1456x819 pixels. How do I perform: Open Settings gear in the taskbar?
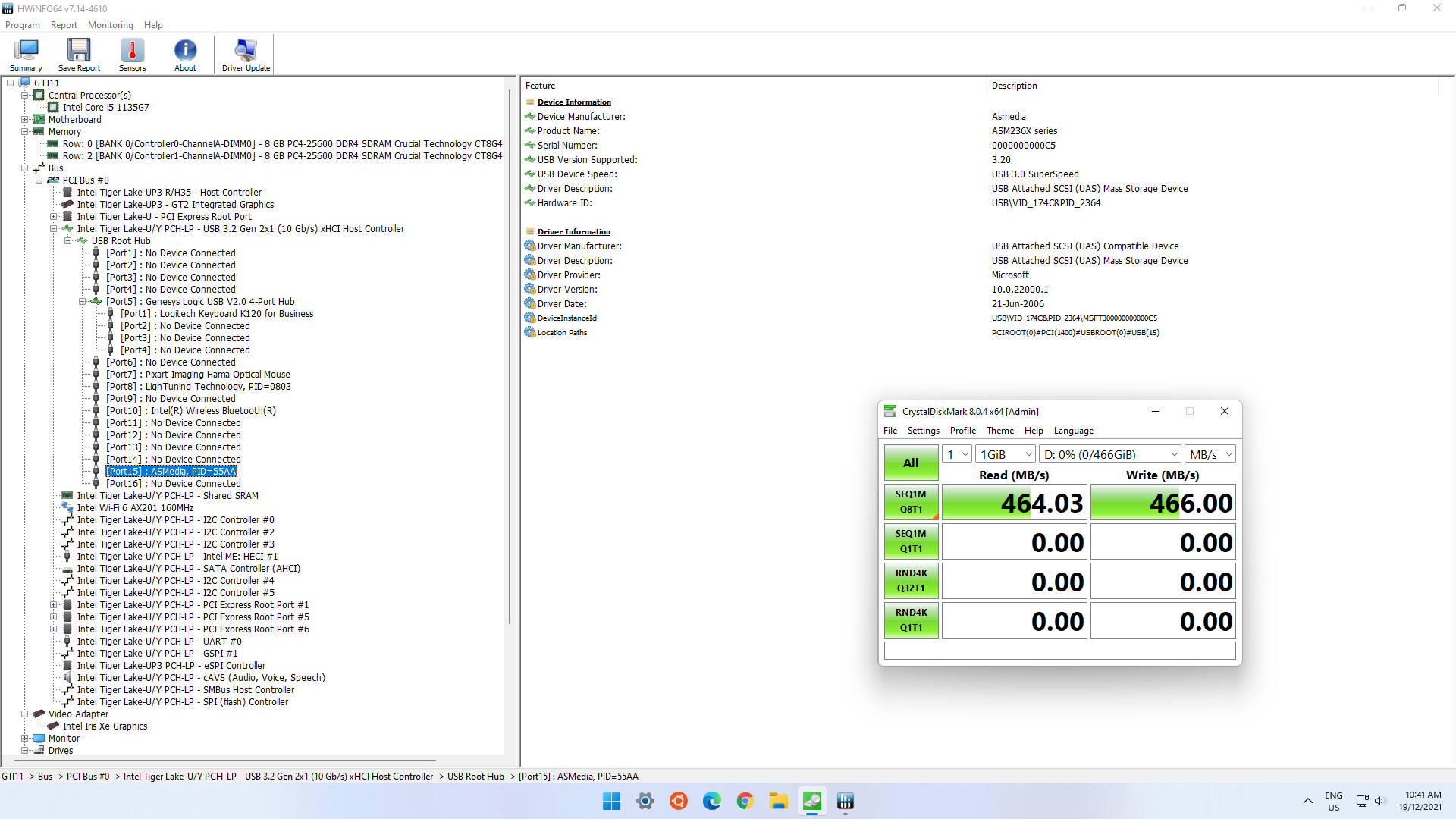(x=645, y=801)
